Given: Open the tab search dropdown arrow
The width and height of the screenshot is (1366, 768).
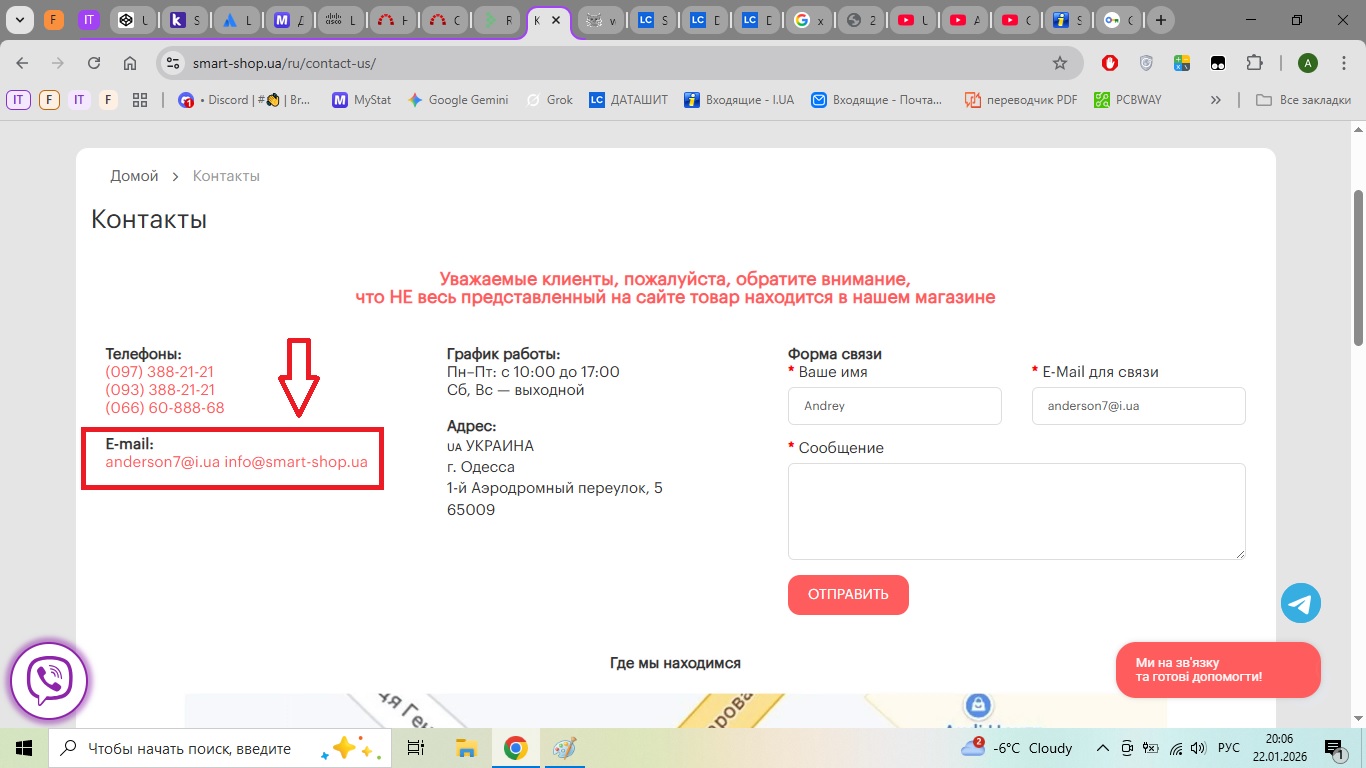Looking at the screenshot, I should click(19, 20).
